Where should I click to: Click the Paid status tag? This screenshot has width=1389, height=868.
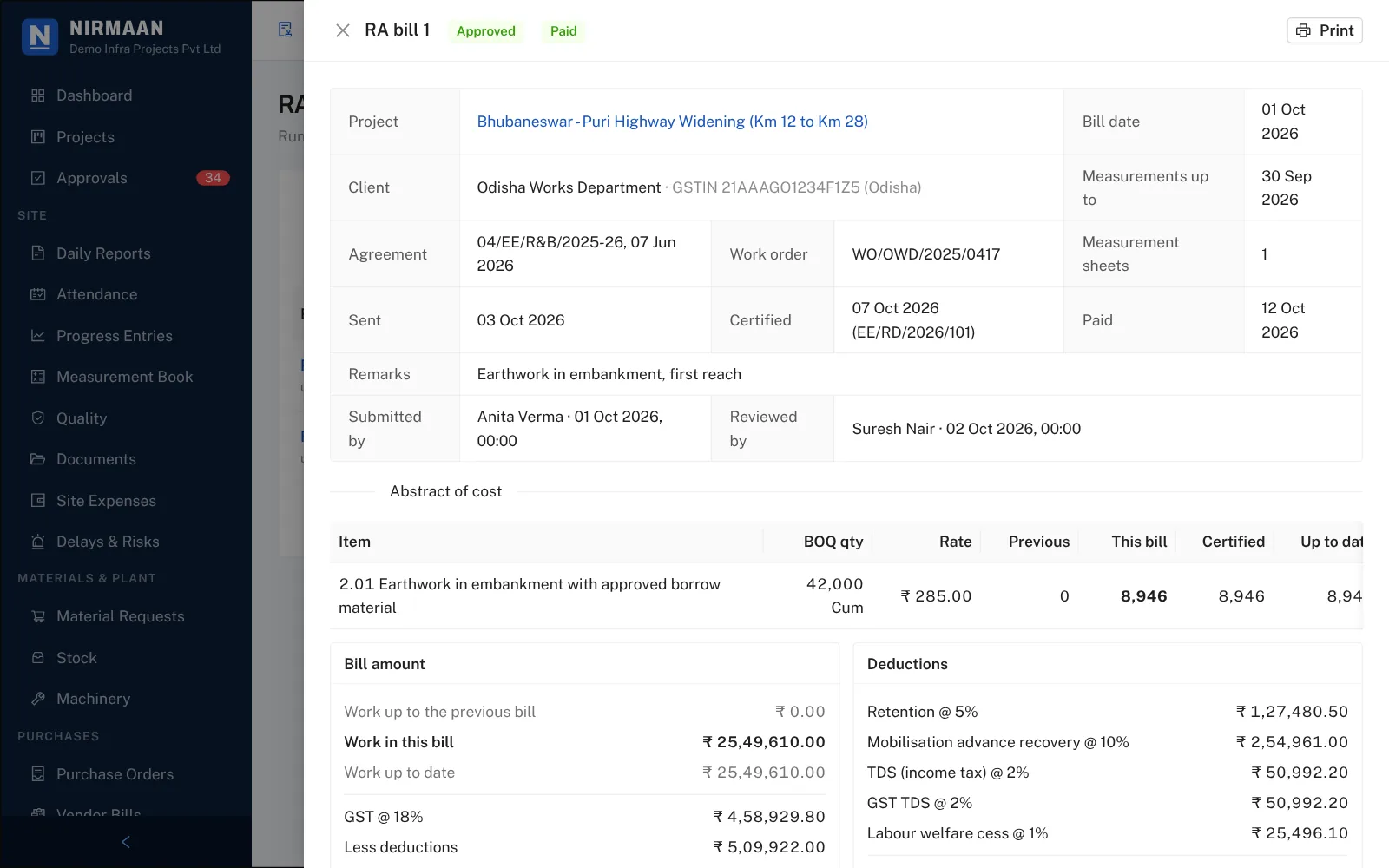click(x=563, y=31)
